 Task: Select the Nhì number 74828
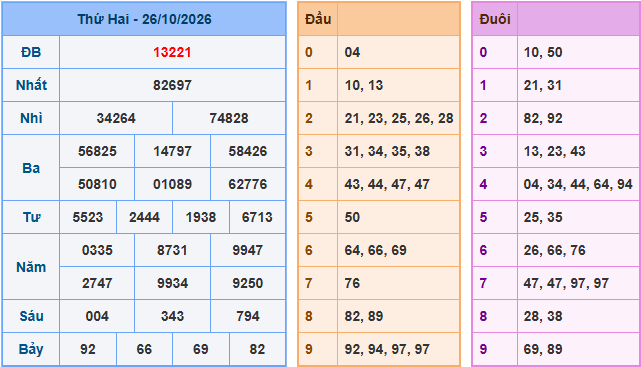point(229,119)
